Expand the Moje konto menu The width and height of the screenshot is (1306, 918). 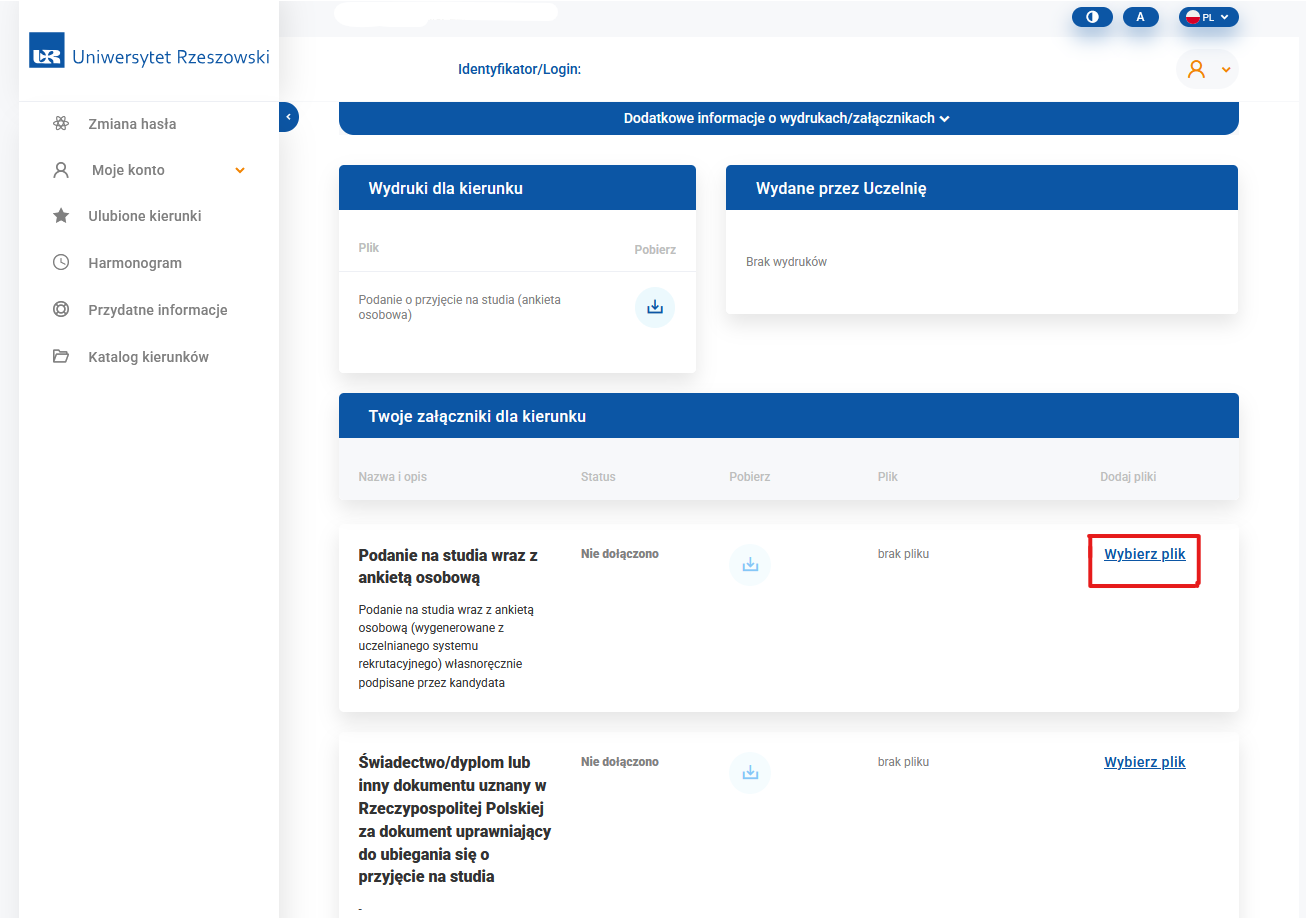pos(239,170)
